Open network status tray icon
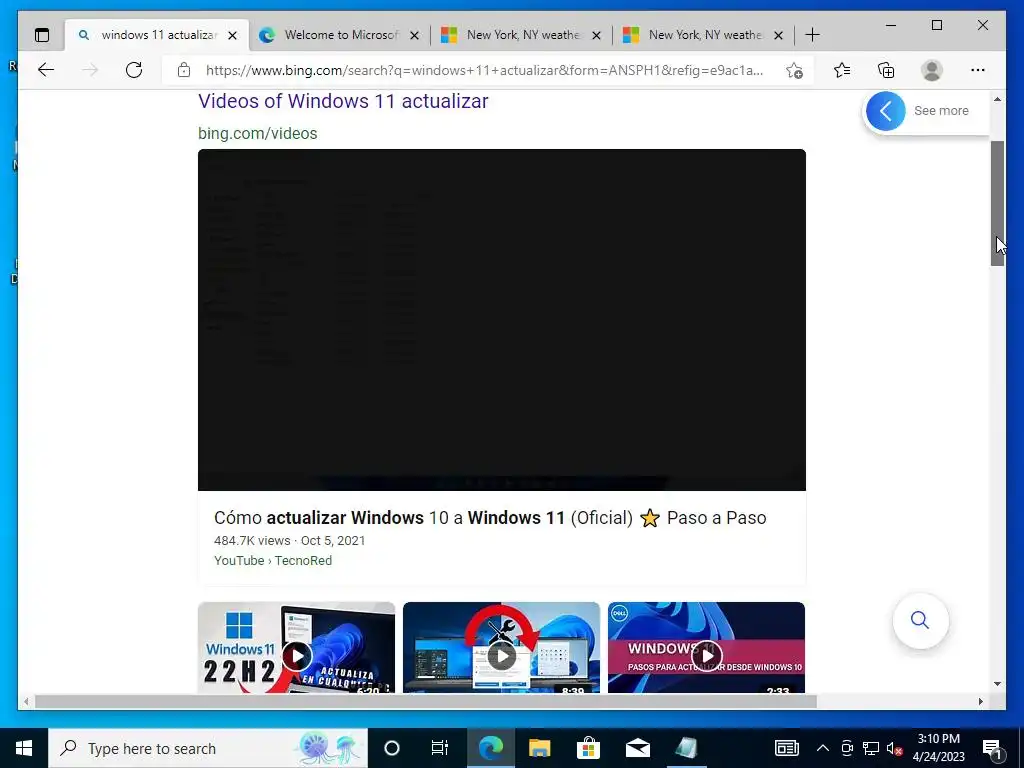The height and width of the screenshot is (768, 1024). pos(871,748)
